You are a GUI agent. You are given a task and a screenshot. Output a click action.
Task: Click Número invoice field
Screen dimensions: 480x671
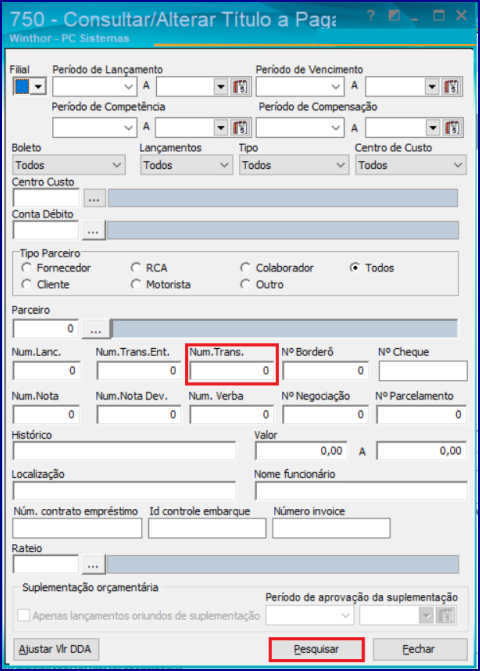pyautogui.click(x=331, y=528)
